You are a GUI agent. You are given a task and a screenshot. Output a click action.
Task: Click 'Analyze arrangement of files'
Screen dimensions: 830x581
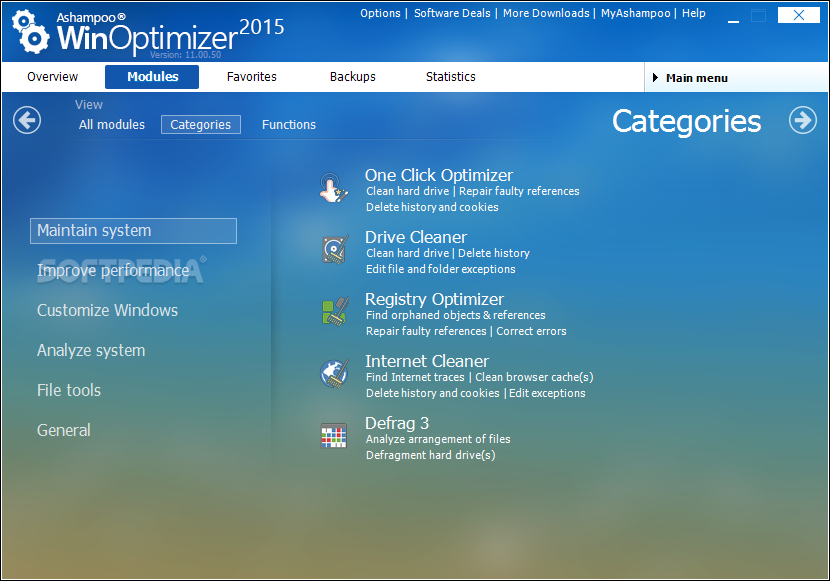(x=438, y=439)
